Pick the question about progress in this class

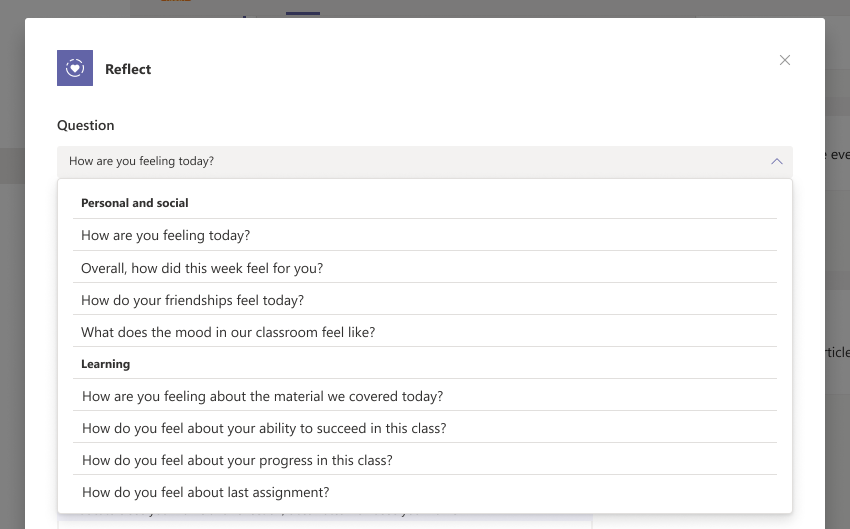[x=237, y=460]
